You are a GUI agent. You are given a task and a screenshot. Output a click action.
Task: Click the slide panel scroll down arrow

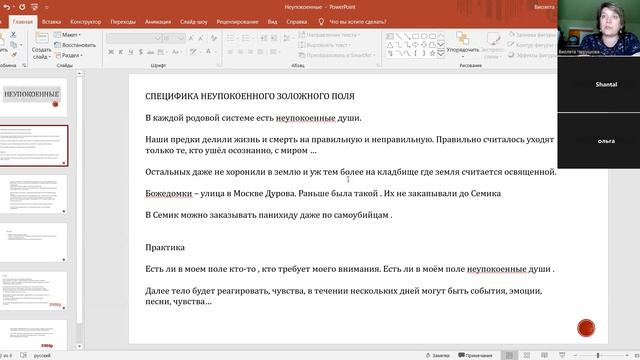click(x=79, y=346)
